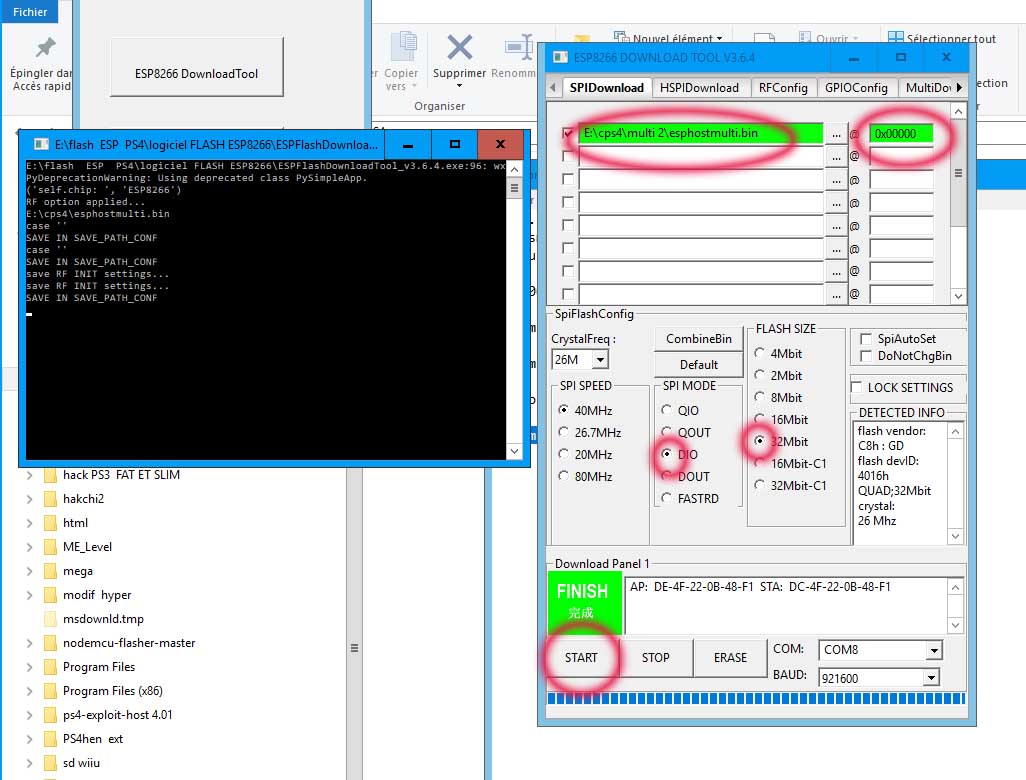Image resolution: width=1026 pixels, height=780 pixels.
Task: Tick the LOCK SETTINGS checkbox
Action: pos(856,387)
